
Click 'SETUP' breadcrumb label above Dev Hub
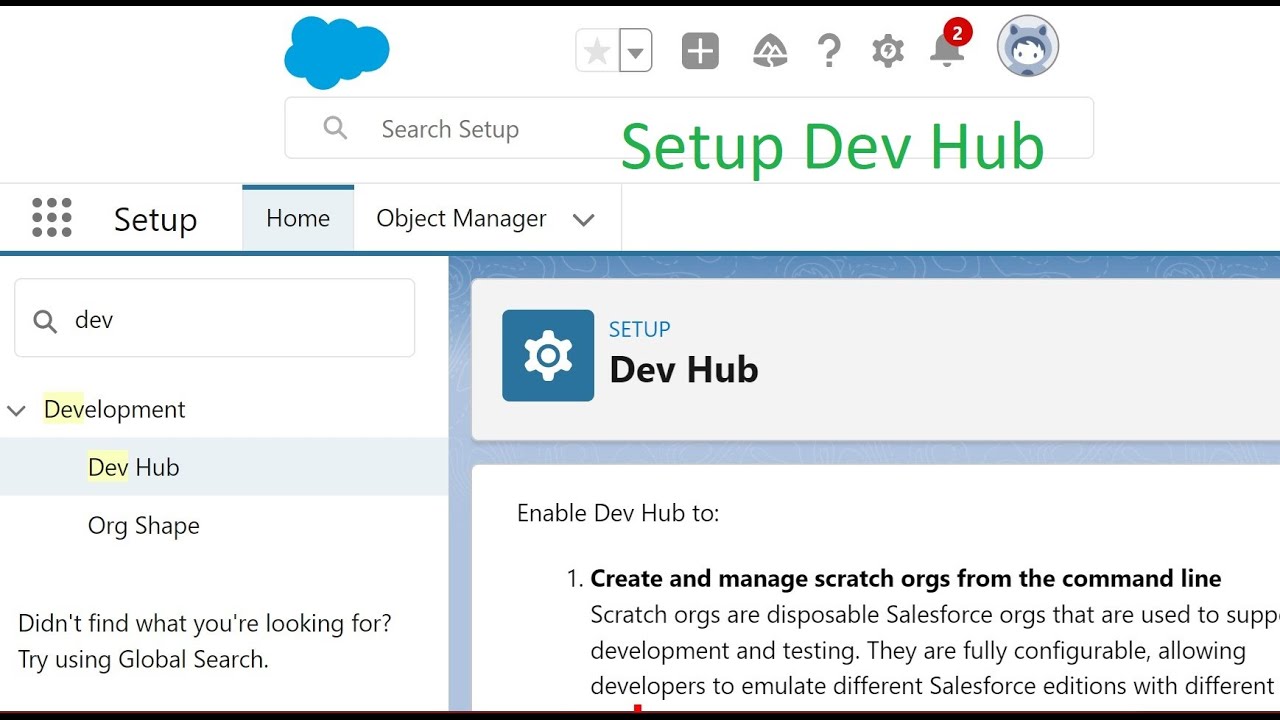tap(640, 329)
